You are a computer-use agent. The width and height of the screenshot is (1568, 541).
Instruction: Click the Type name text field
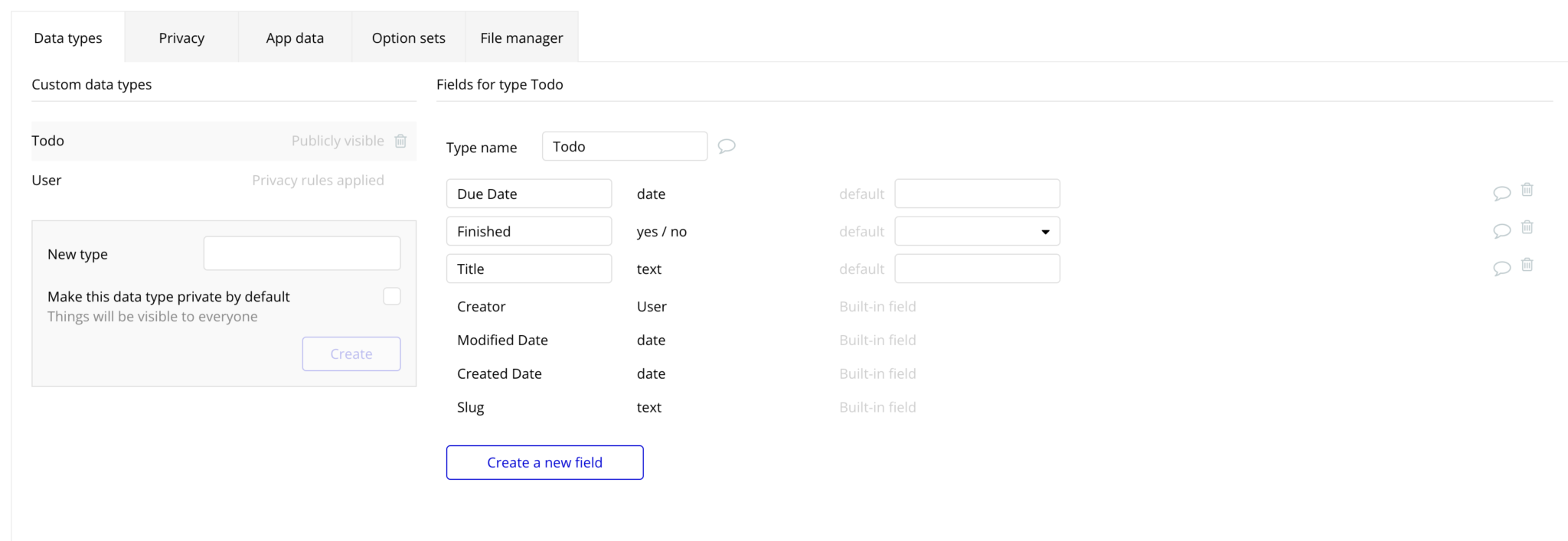pos(624,146)
